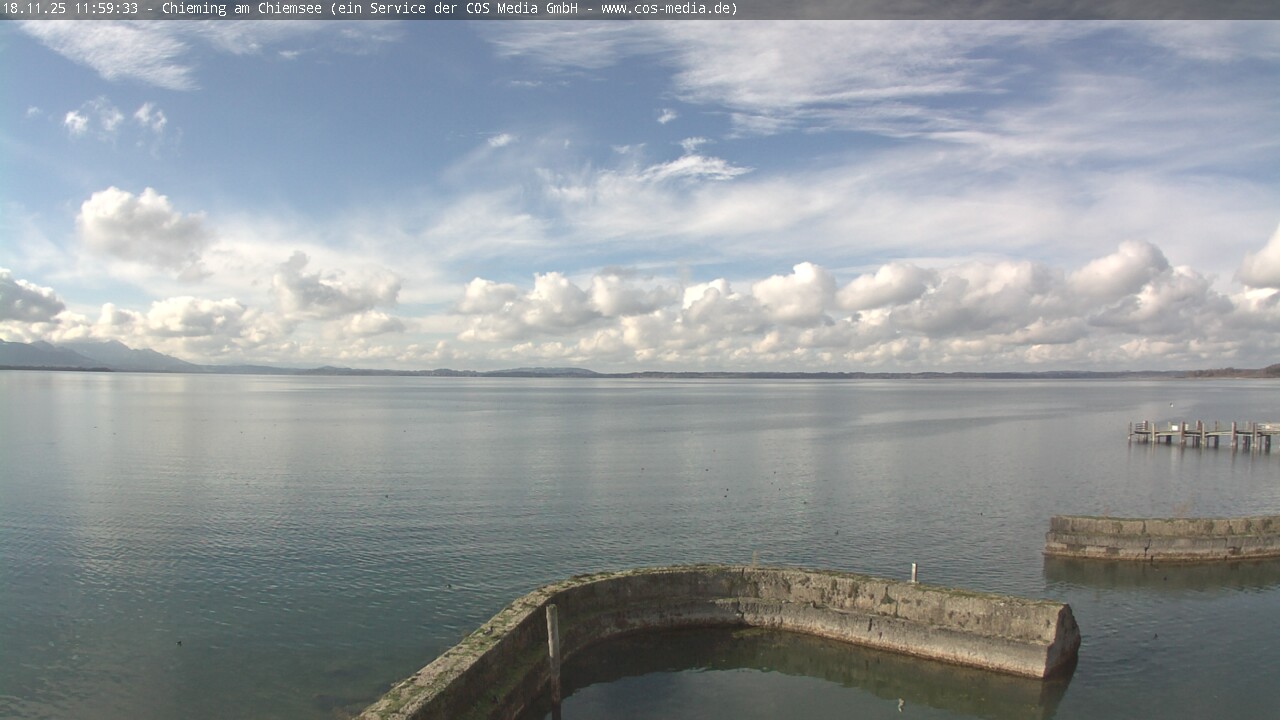
Task: Click the small white post on curved wall
Action: [914, 572]
